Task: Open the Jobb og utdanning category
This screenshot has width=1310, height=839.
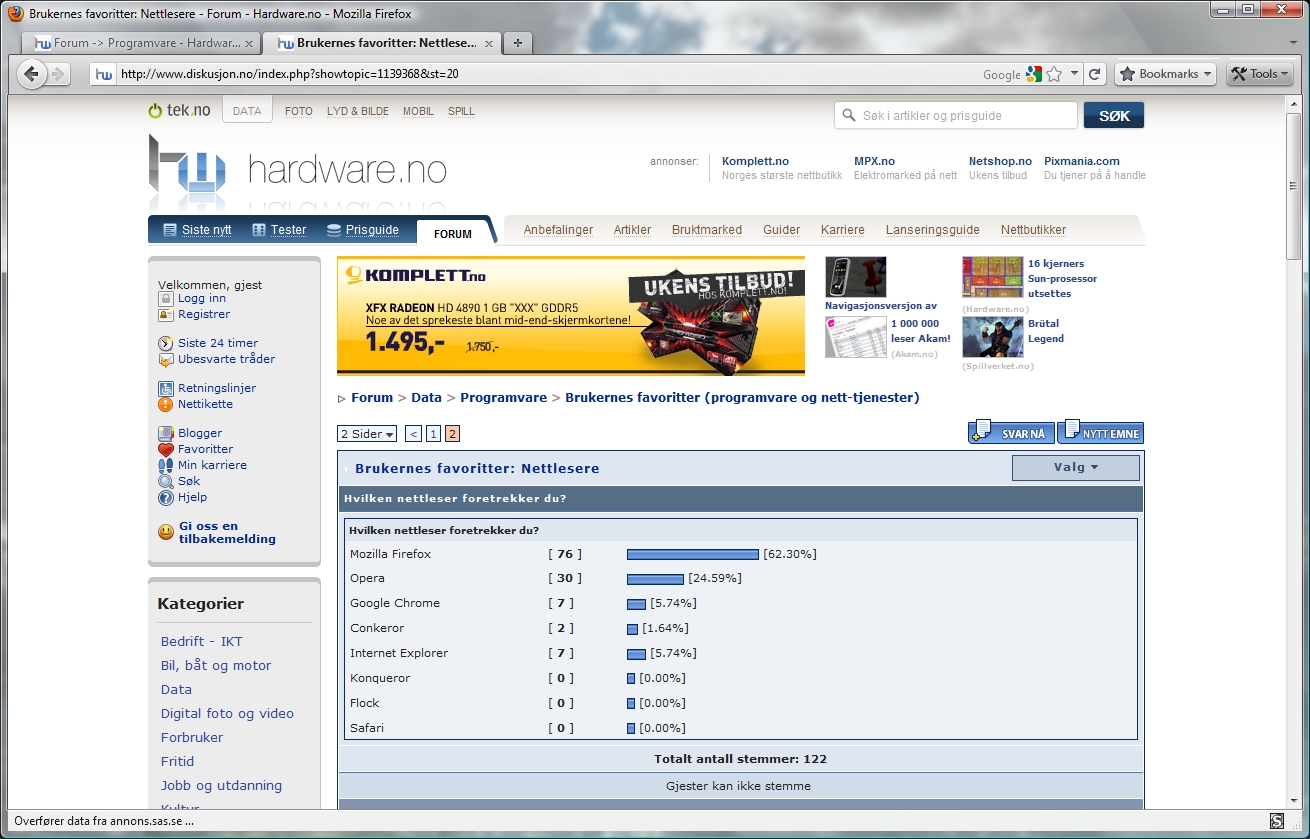Action: coord(221,785)
